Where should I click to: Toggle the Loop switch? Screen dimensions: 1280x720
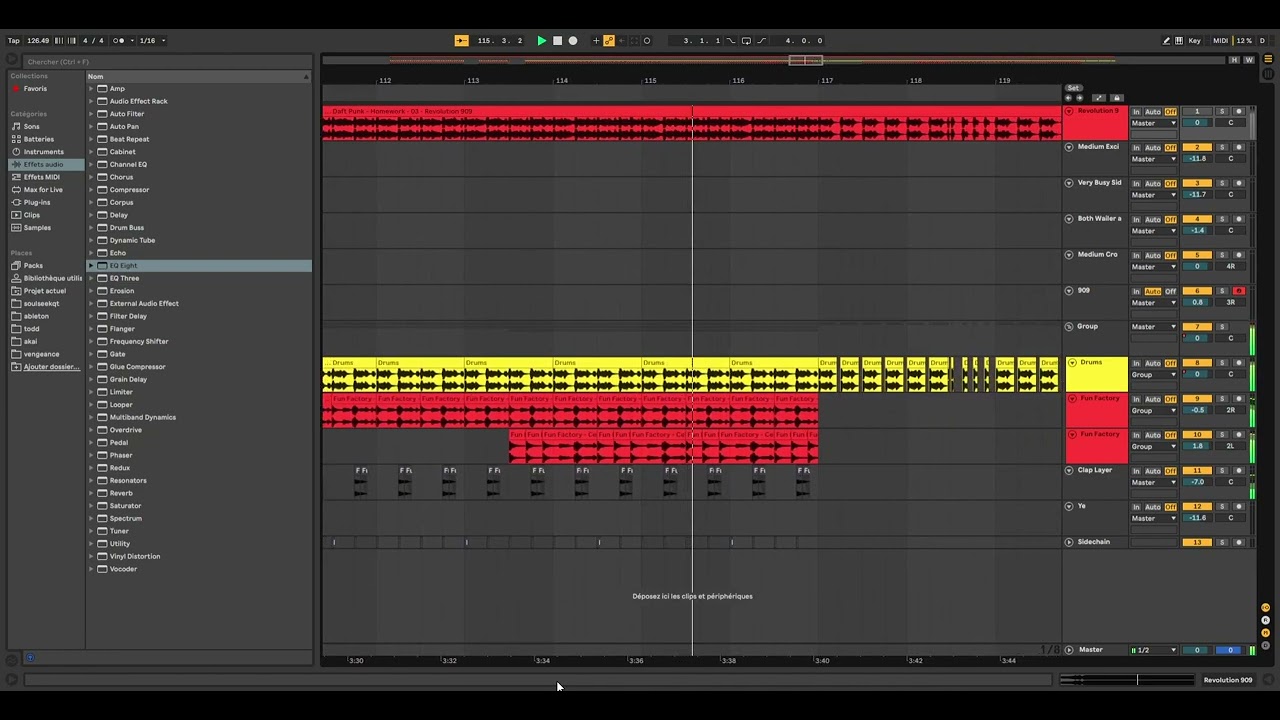[x=746, y=41]
